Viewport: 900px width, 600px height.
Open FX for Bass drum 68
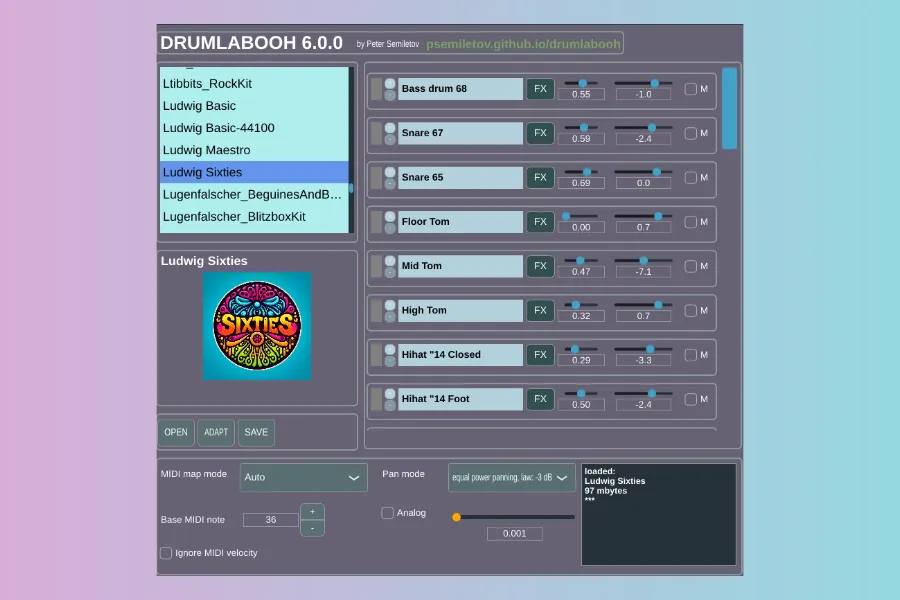[540, 89]
